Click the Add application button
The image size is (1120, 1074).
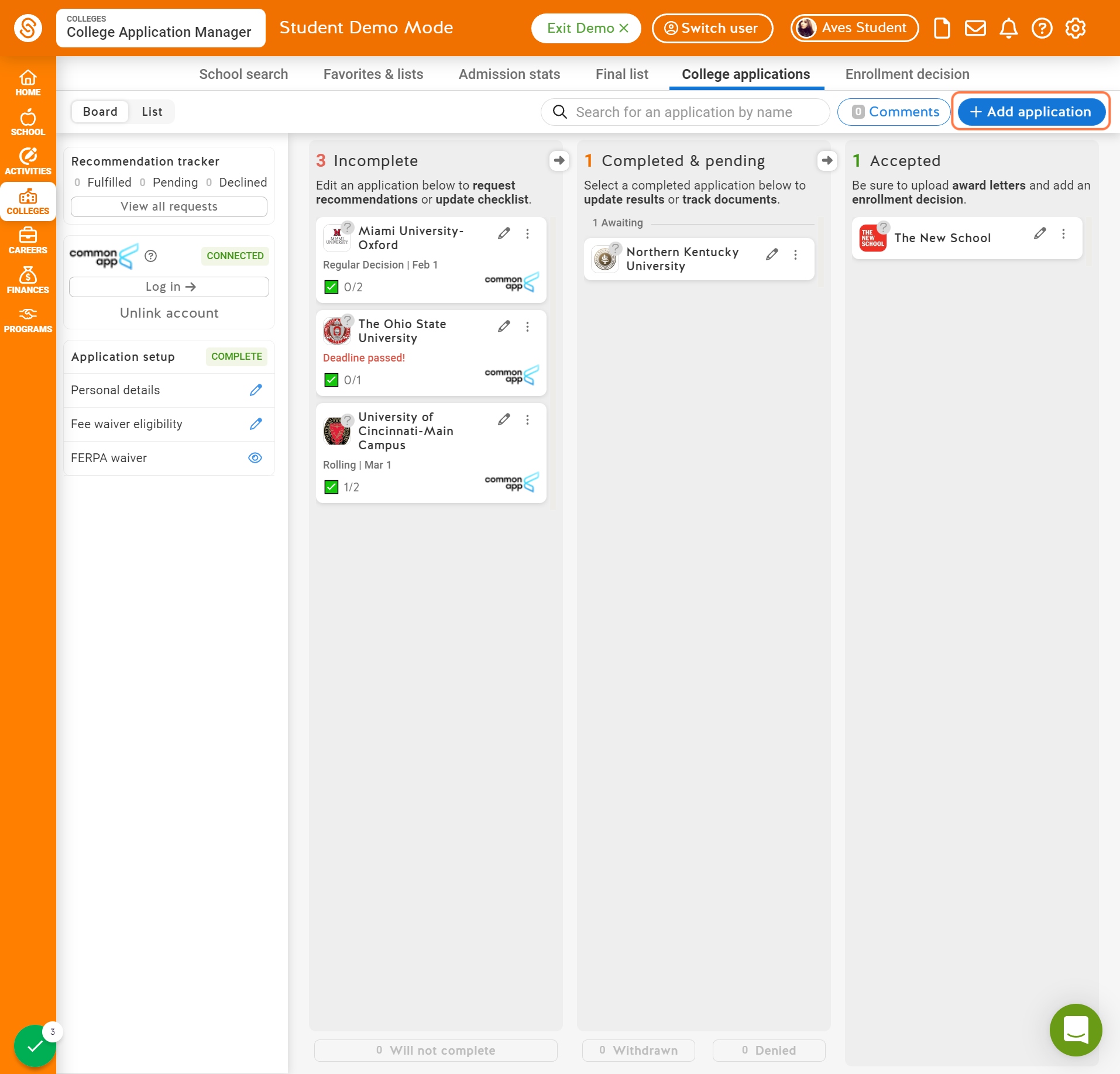pyautogui.click(x=1031, y=112)
